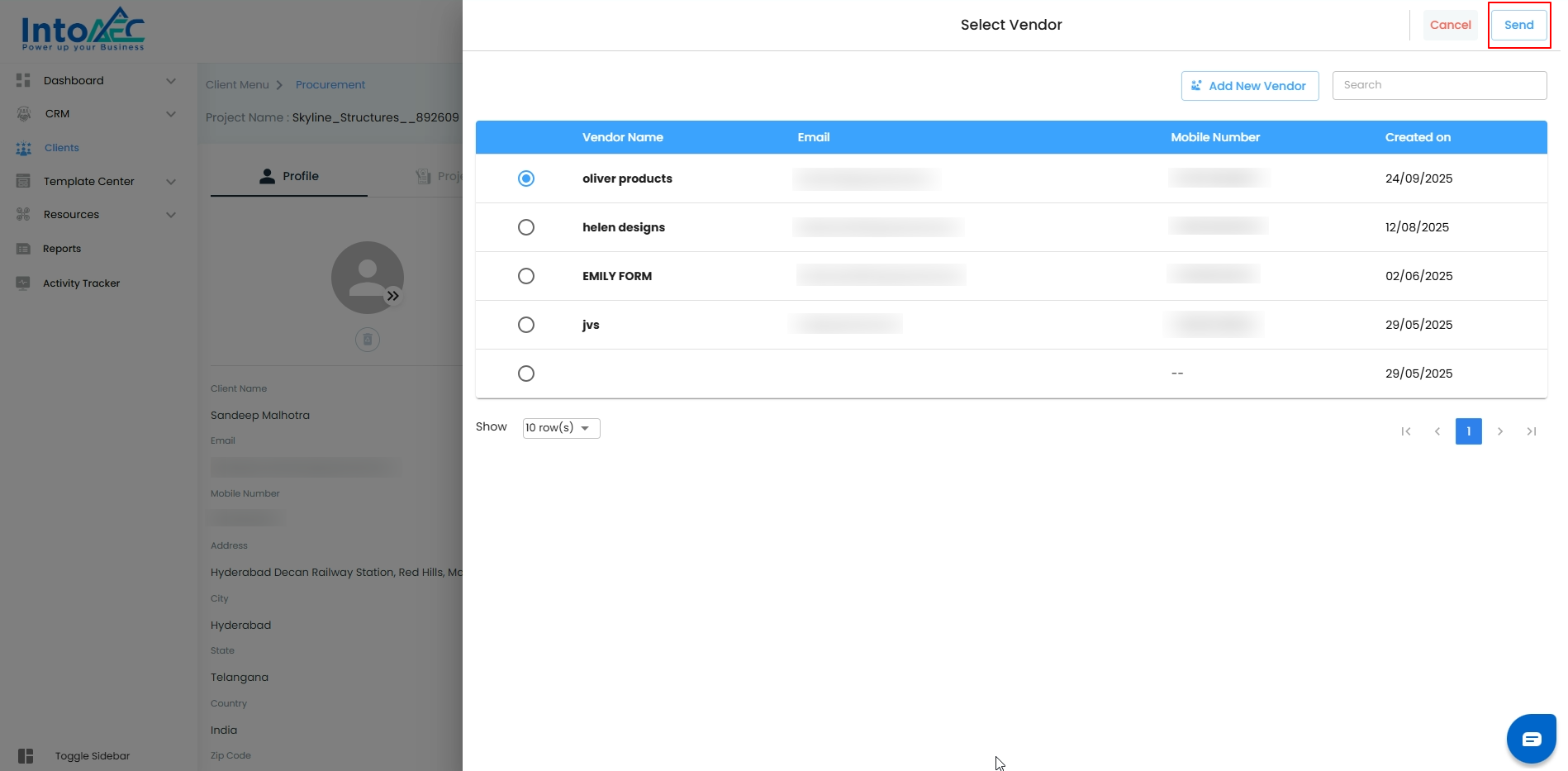Click the jvs vendor name

[591, 325]
